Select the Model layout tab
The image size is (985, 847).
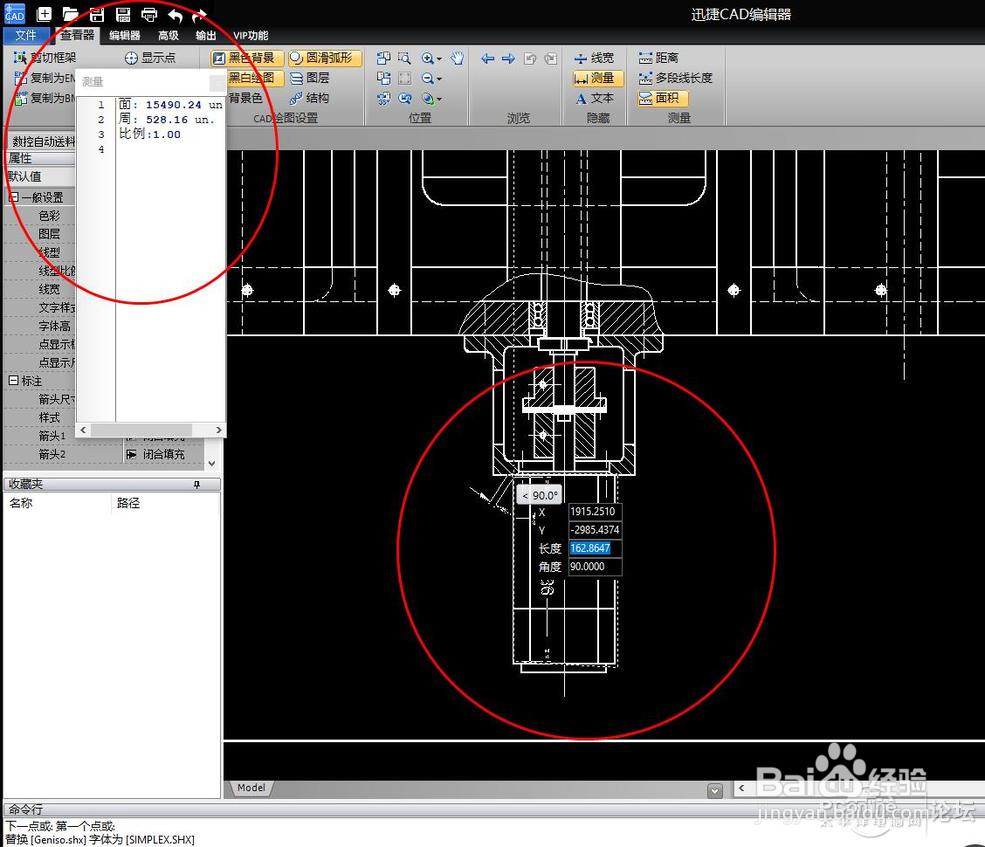pos(251,788)
